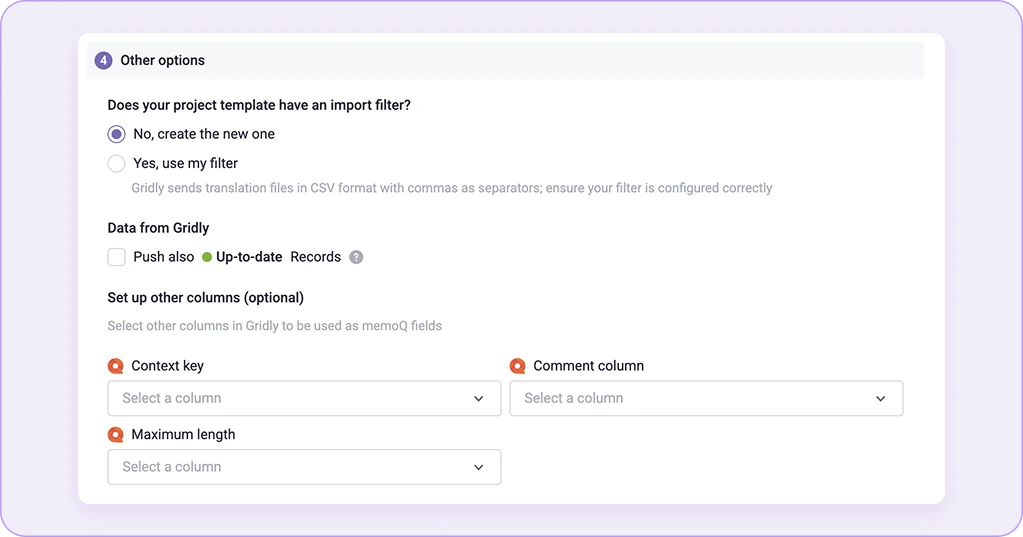Click the green Up-to-date status dot
The height and width of the screenshot is (537, 1023).
(207, 257)
